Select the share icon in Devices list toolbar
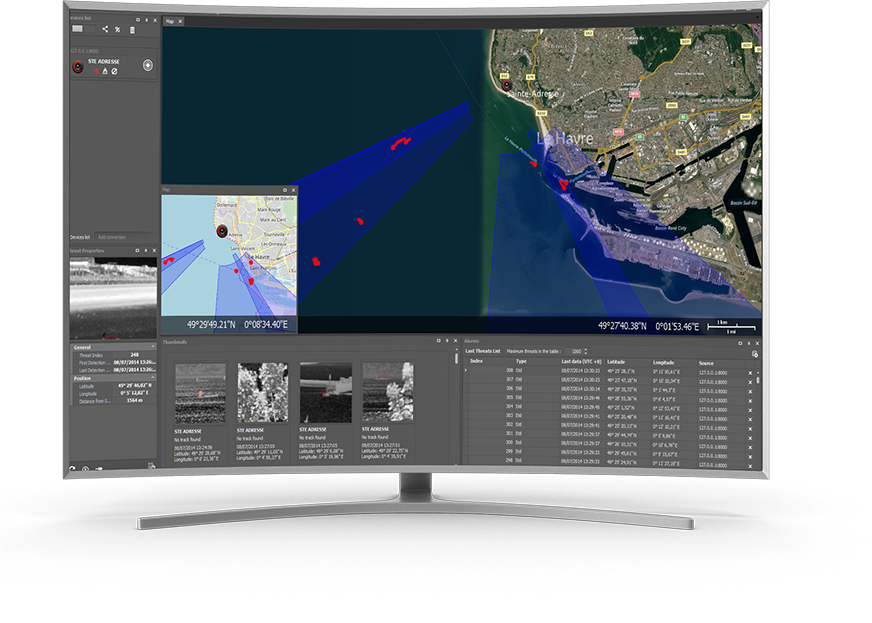Viewport: 872px width, 623px height. pyautogui.click(x=106, y=30)
